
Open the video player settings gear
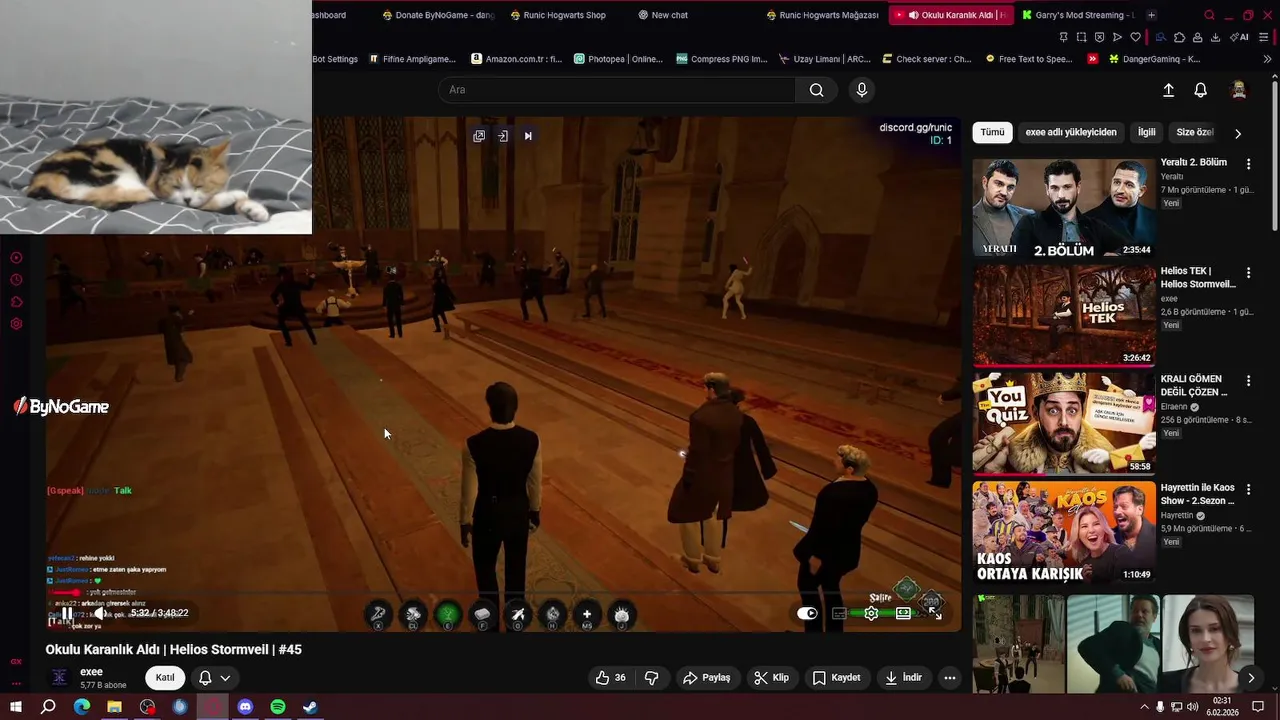(871, 613)
